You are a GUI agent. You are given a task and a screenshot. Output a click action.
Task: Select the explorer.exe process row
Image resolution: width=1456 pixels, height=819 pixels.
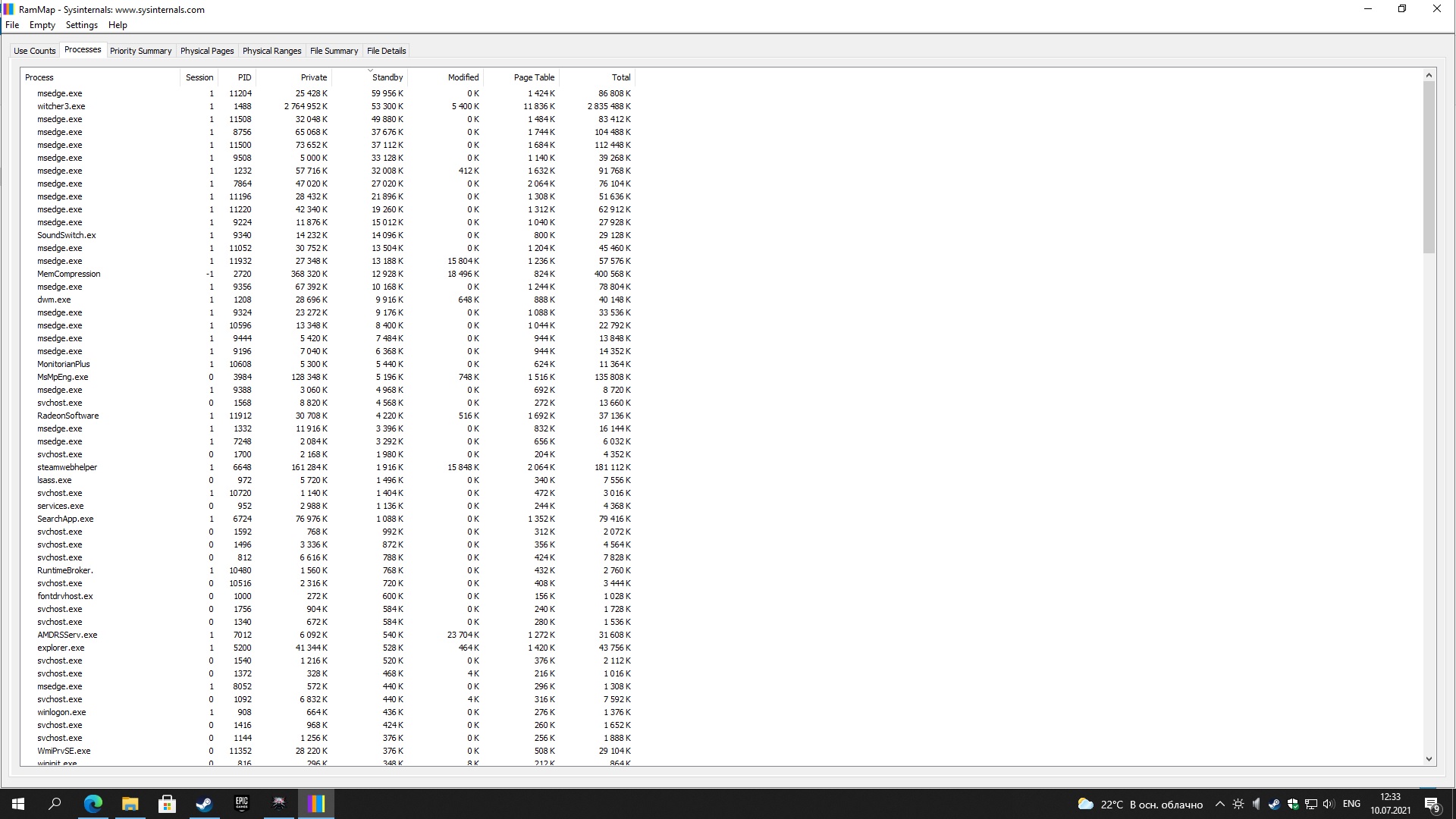point(328,648)
